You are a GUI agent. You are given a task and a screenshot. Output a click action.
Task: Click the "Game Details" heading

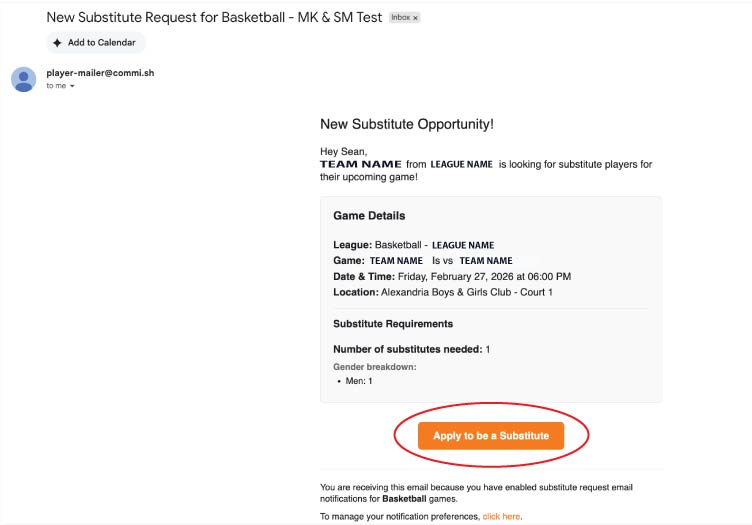tap(369, 216)
